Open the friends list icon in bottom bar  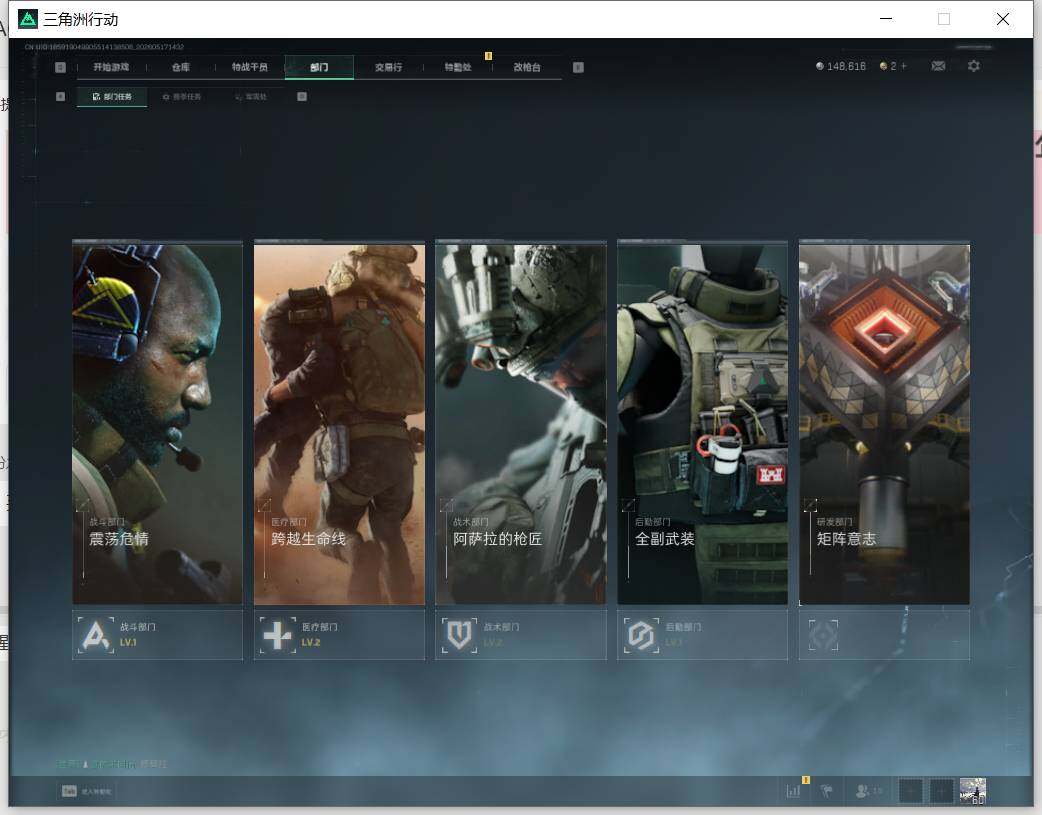pyautogui.click(x=863, y=791)
